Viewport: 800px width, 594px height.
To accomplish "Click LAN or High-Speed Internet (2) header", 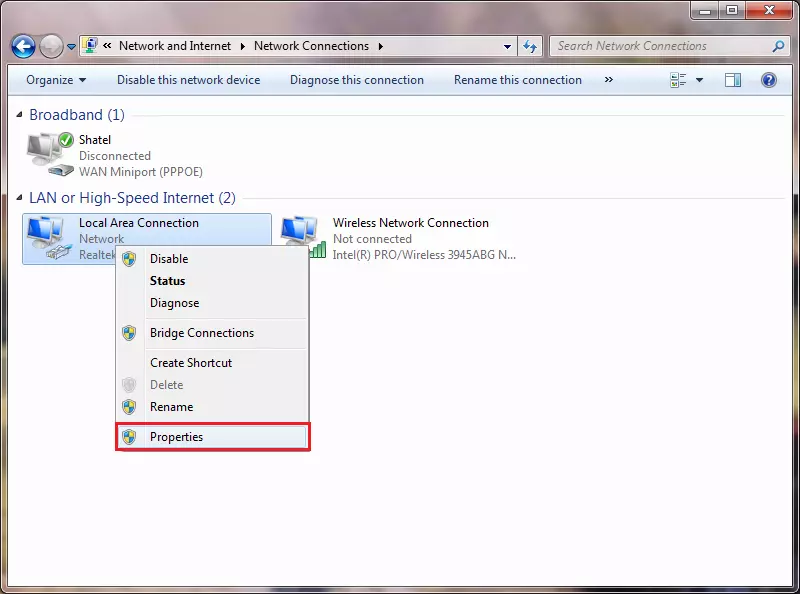I will (132, 198).
